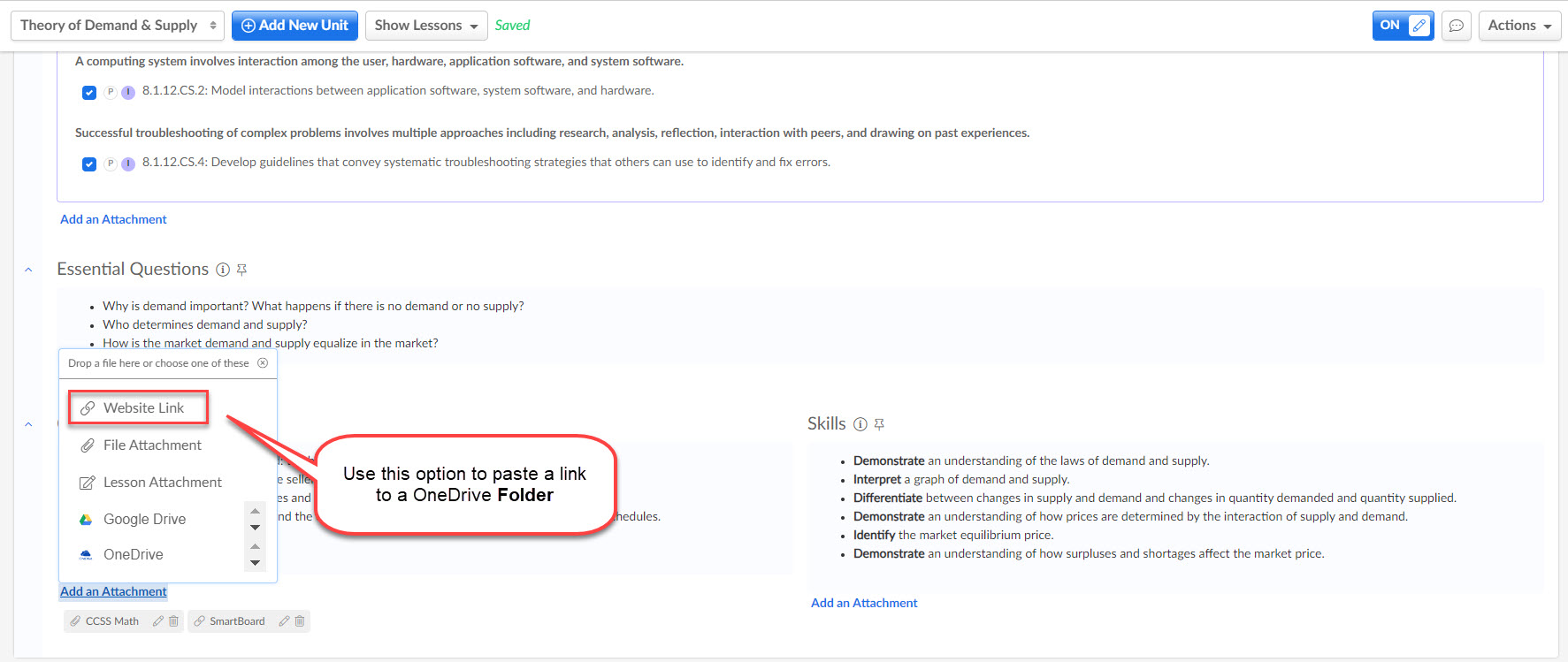Screen dimensions: 1568x662
Task: Click the pin icon next to Skills
Action: pyautogui.click(x=879, y=424)
